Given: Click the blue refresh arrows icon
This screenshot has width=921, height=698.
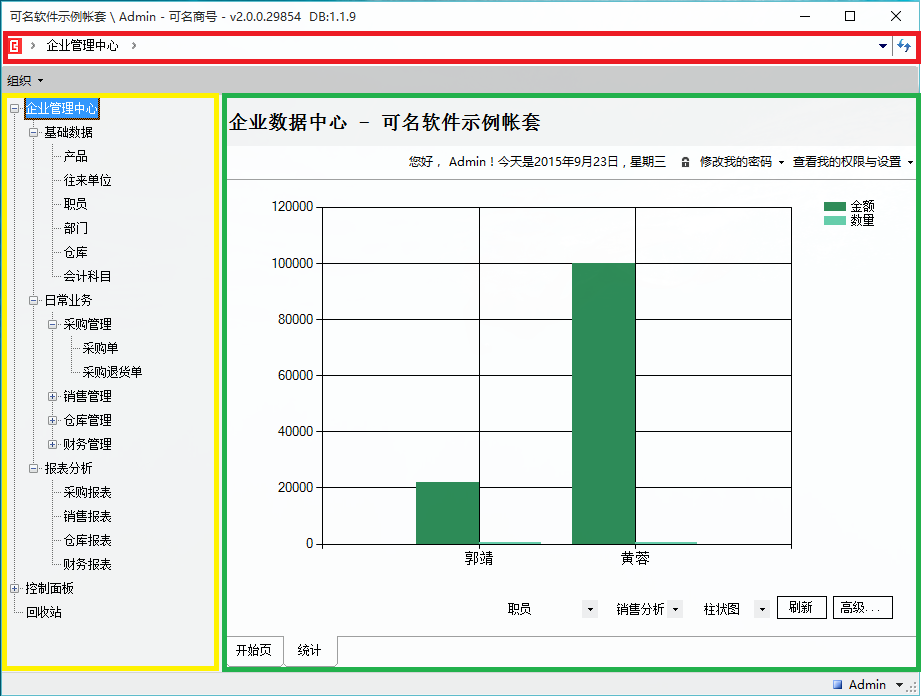Looking at the screenshot, I should [903, 46].
